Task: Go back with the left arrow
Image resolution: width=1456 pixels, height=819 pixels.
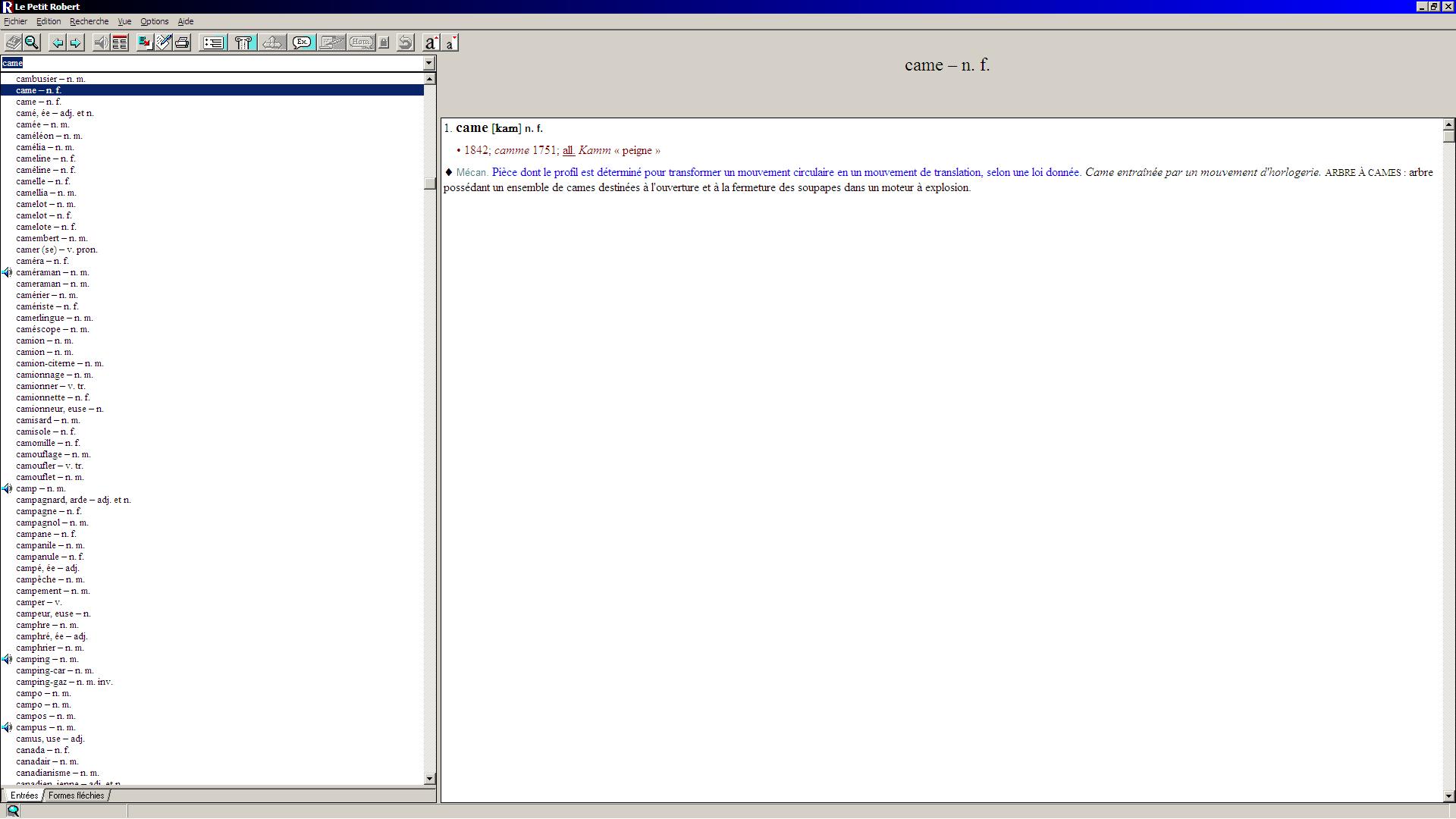Action: (57, 42)
